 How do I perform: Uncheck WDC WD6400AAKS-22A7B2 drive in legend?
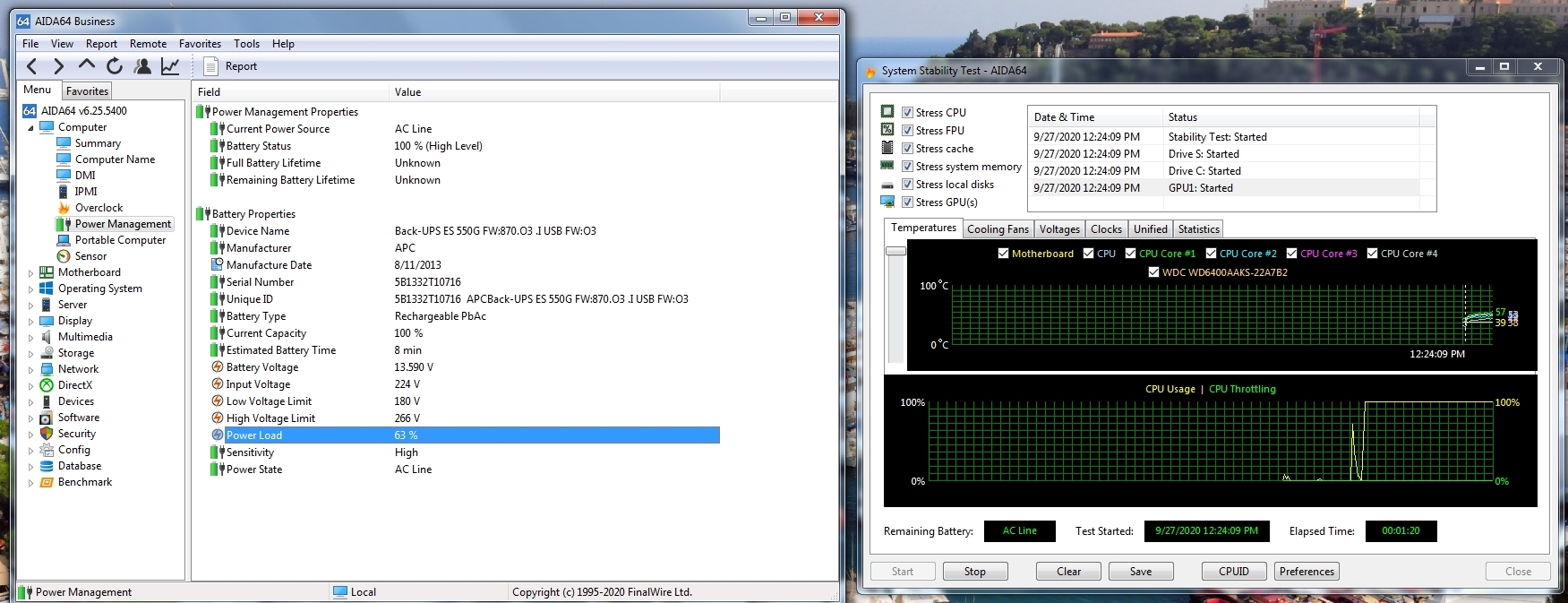[x=1154, y=272]
